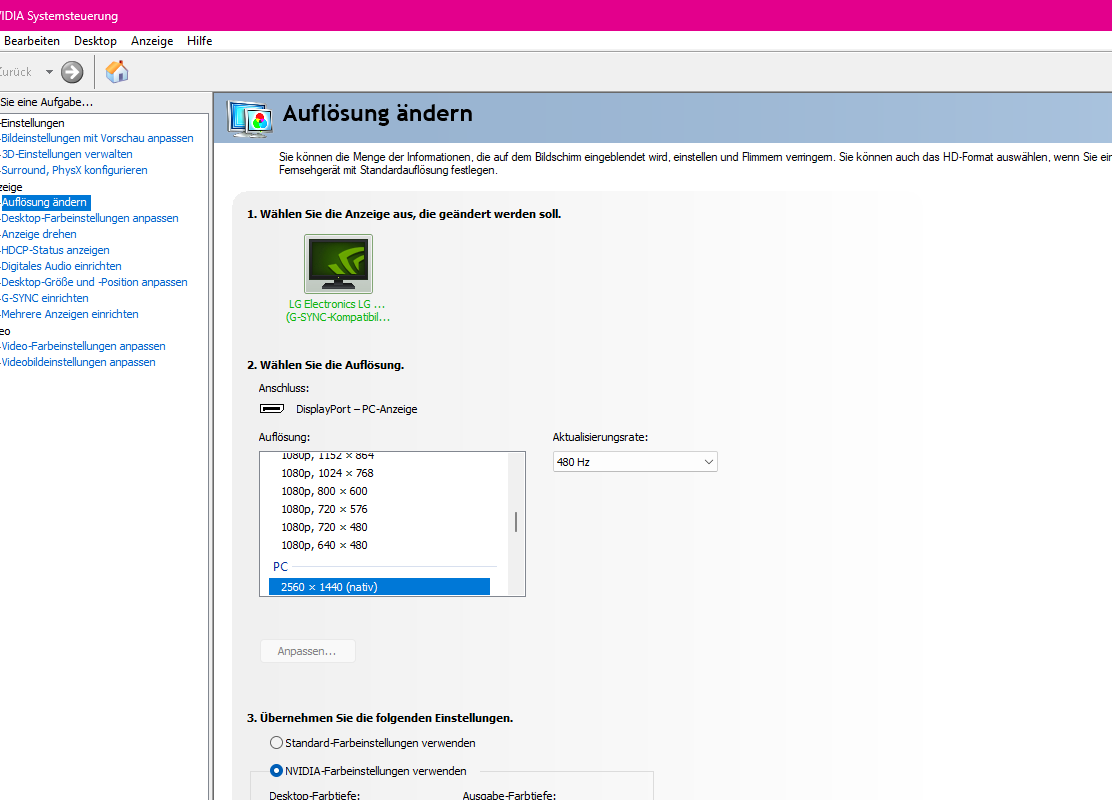Select NVIDIA-Farbeinstellungen verwenden radio button
Screen dimensions: 1112x800
pos(277,770)
